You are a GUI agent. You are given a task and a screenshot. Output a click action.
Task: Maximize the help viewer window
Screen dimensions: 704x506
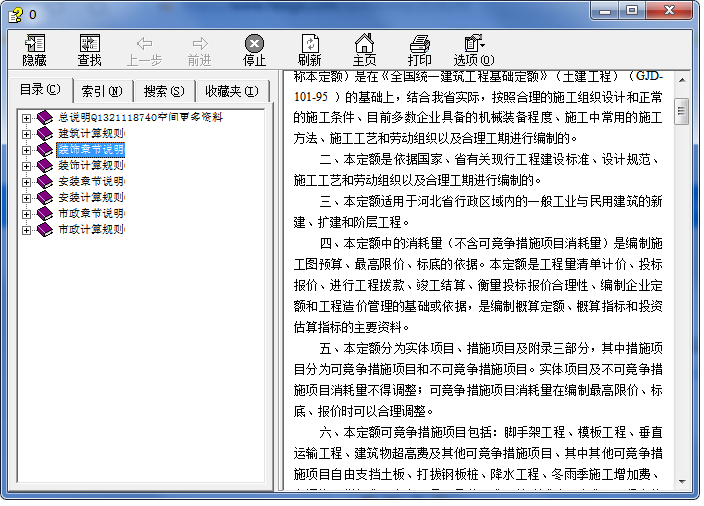(632, 10)
